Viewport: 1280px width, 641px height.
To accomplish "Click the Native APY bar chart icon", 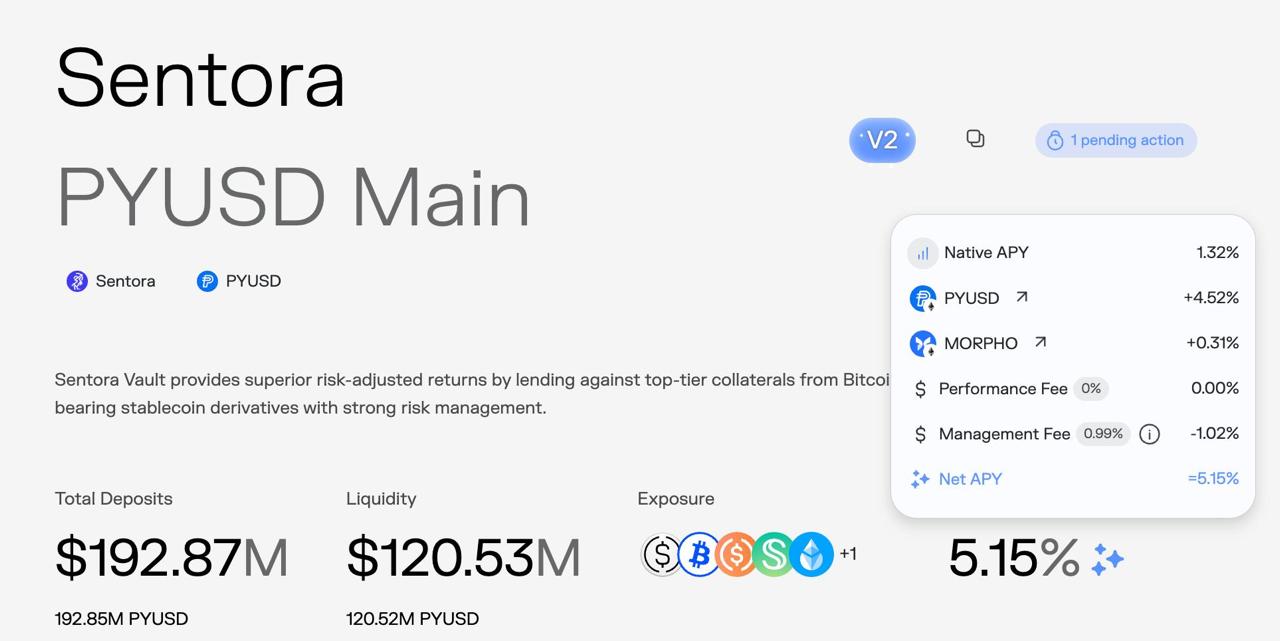I will pos(922,253).
